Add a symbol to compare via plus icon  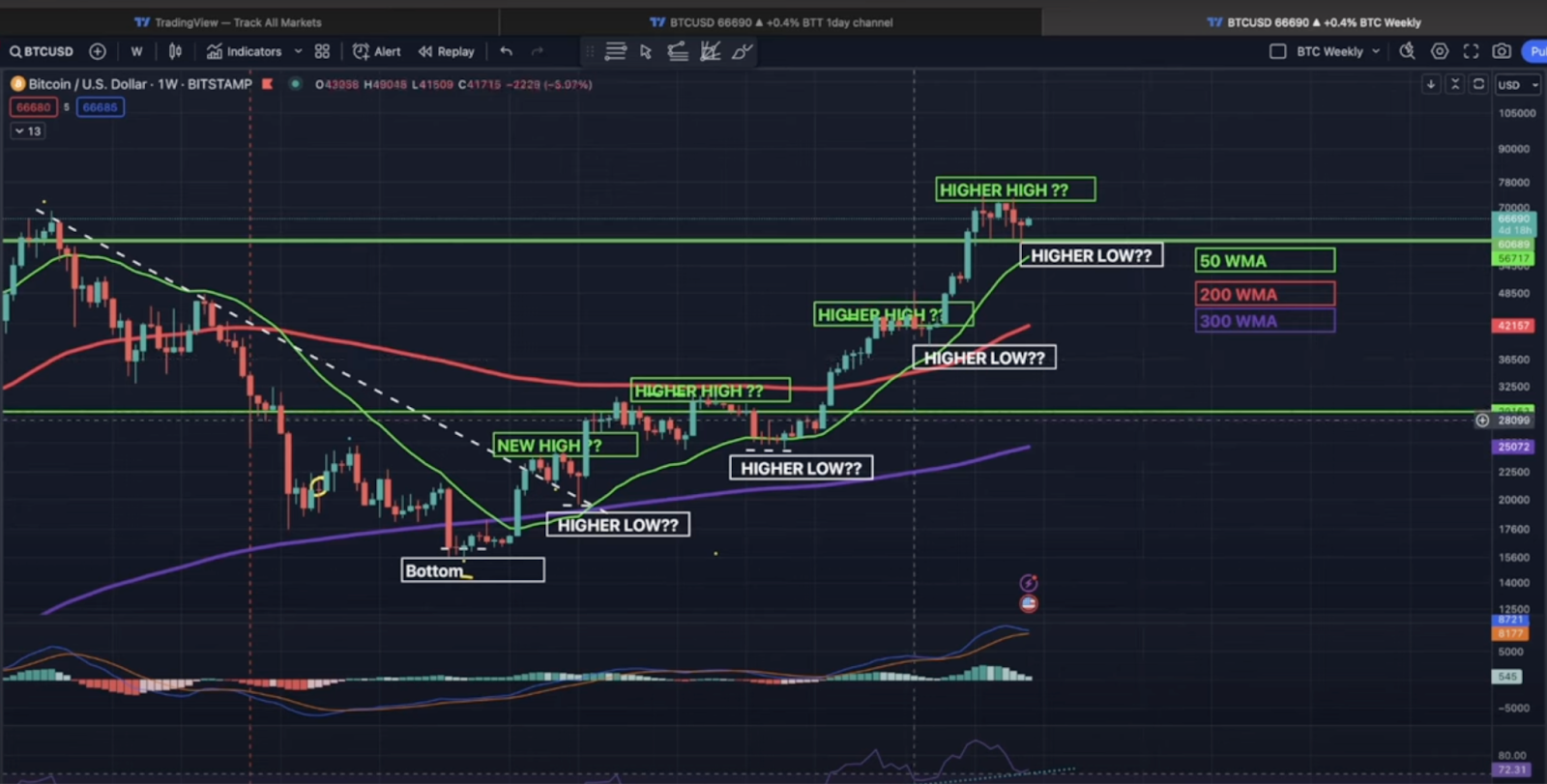click(98, 51)
